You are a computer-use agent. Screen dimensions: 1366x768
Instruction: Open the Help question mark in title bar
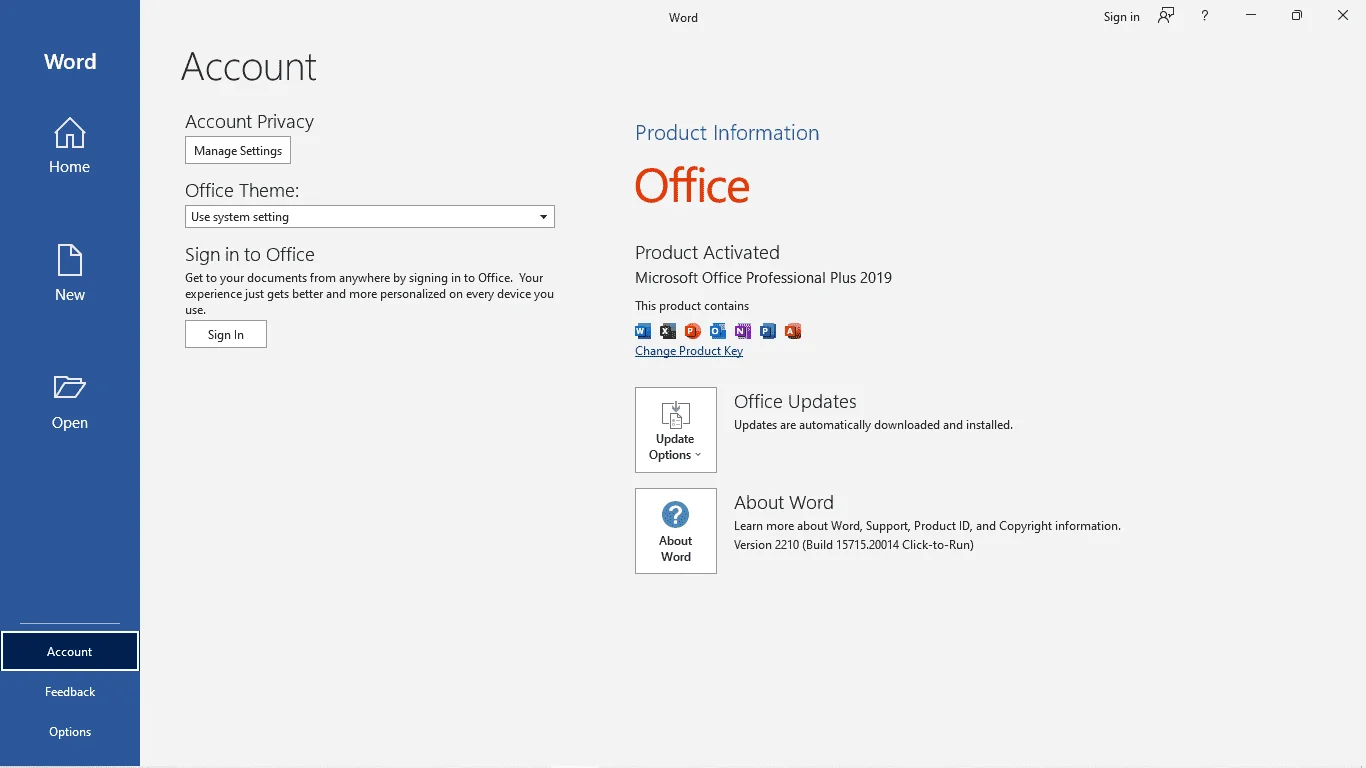1205,16
